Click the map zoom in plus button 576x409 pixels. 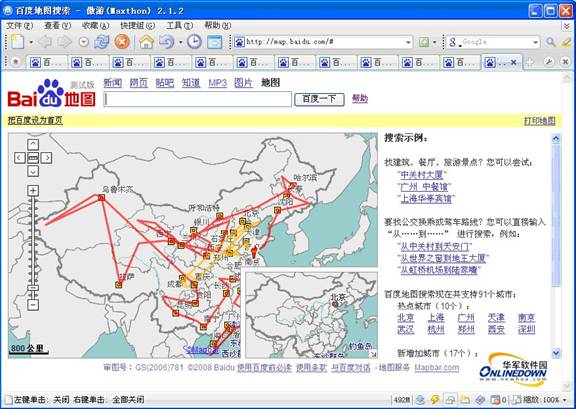coord(33,190)
